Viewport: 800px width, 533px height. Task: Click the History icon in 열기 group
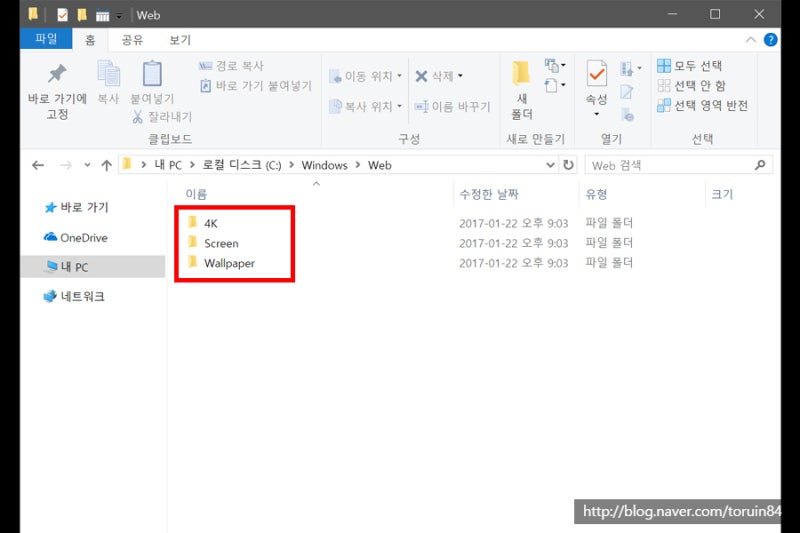point(627,115)
